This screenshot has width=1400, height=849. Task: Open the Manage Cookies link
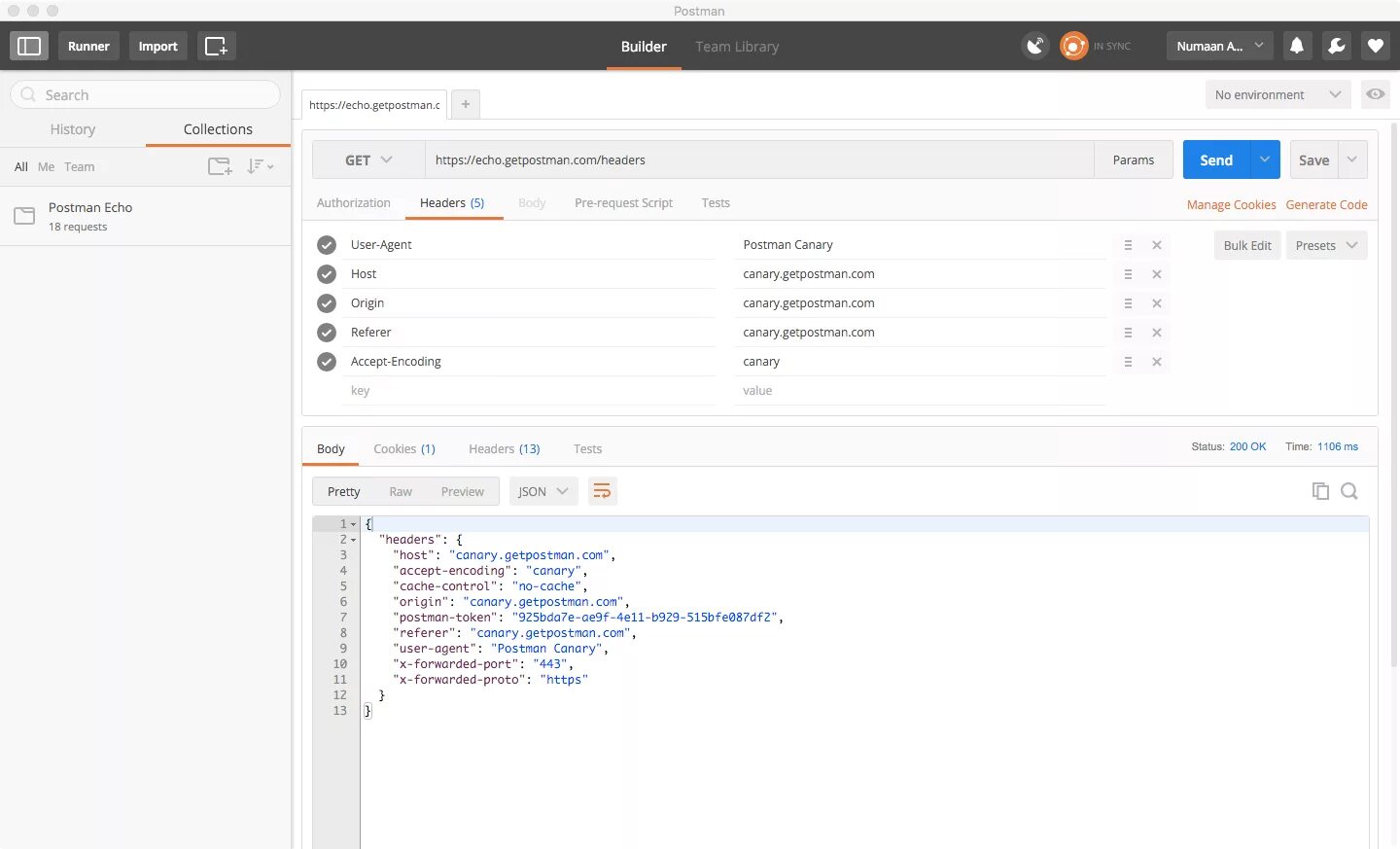(1231, 204)
